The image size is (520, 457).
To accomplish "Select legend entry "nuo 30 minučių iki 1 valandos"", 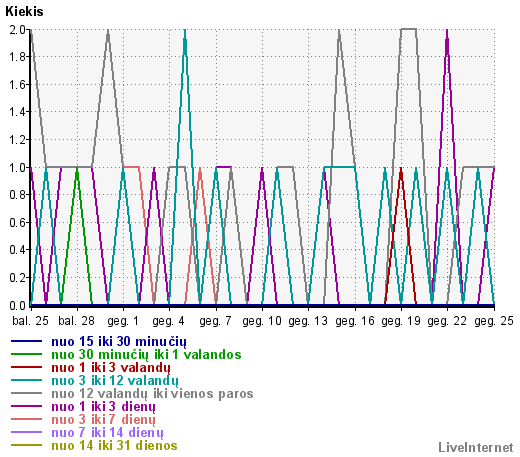I will click(146, 354).
